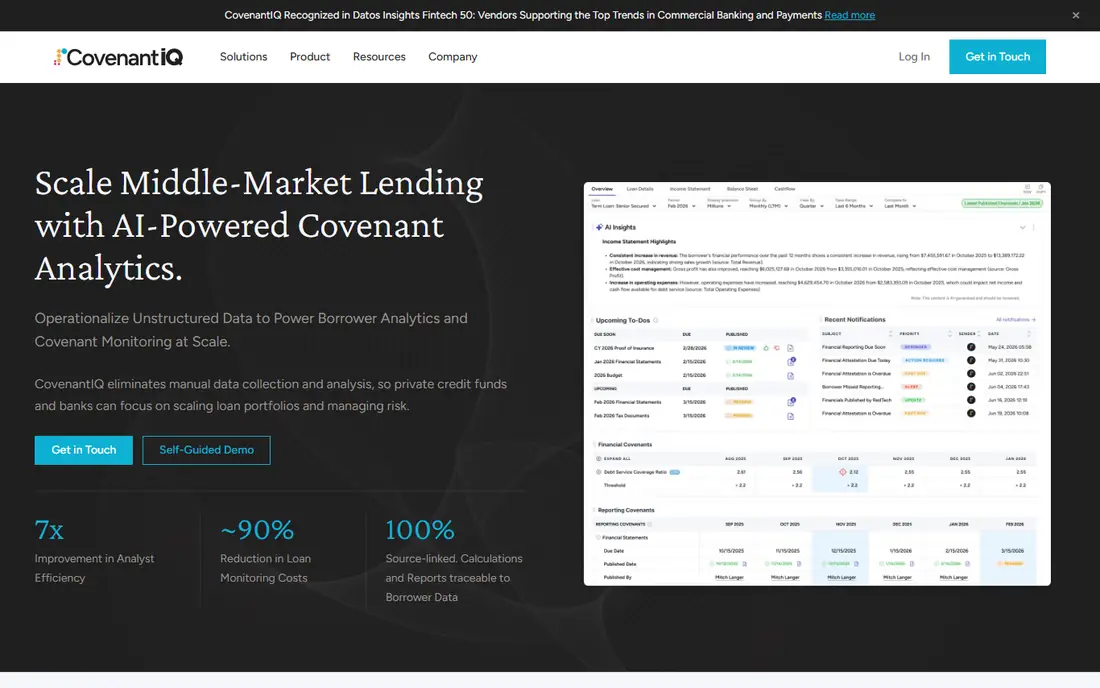The width and height of the screenshot is (1100, 688).
Task: Open the Millions display precision dropdown
Action: 719,206
